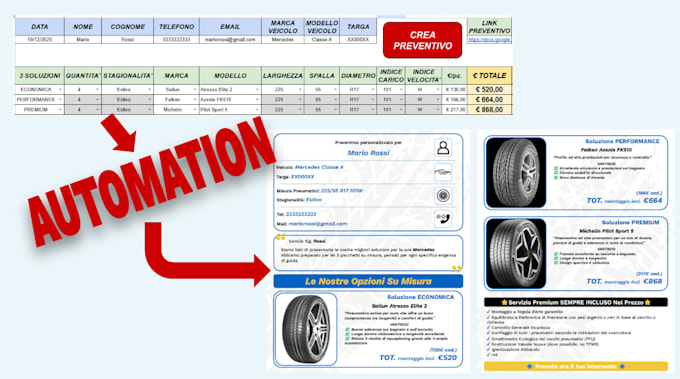Open the Falken brand dropdown

pyautogui.click(x=195, y=99)
